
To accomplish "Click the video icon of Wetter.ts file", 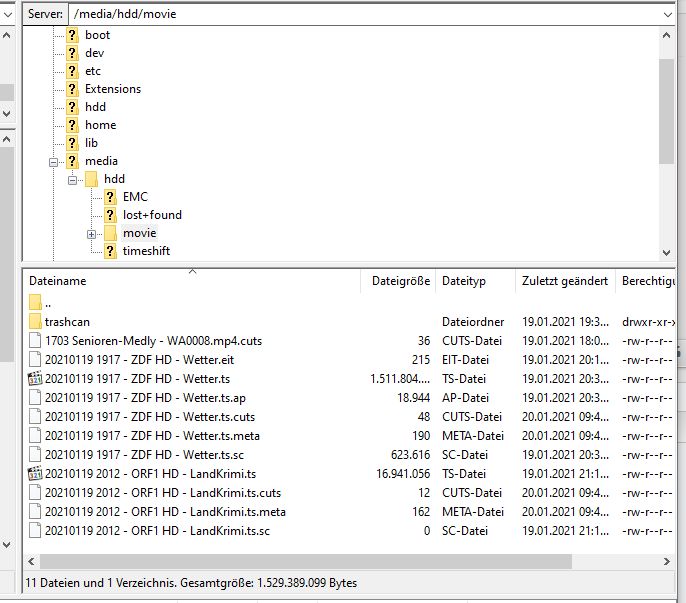I will 37,378.
